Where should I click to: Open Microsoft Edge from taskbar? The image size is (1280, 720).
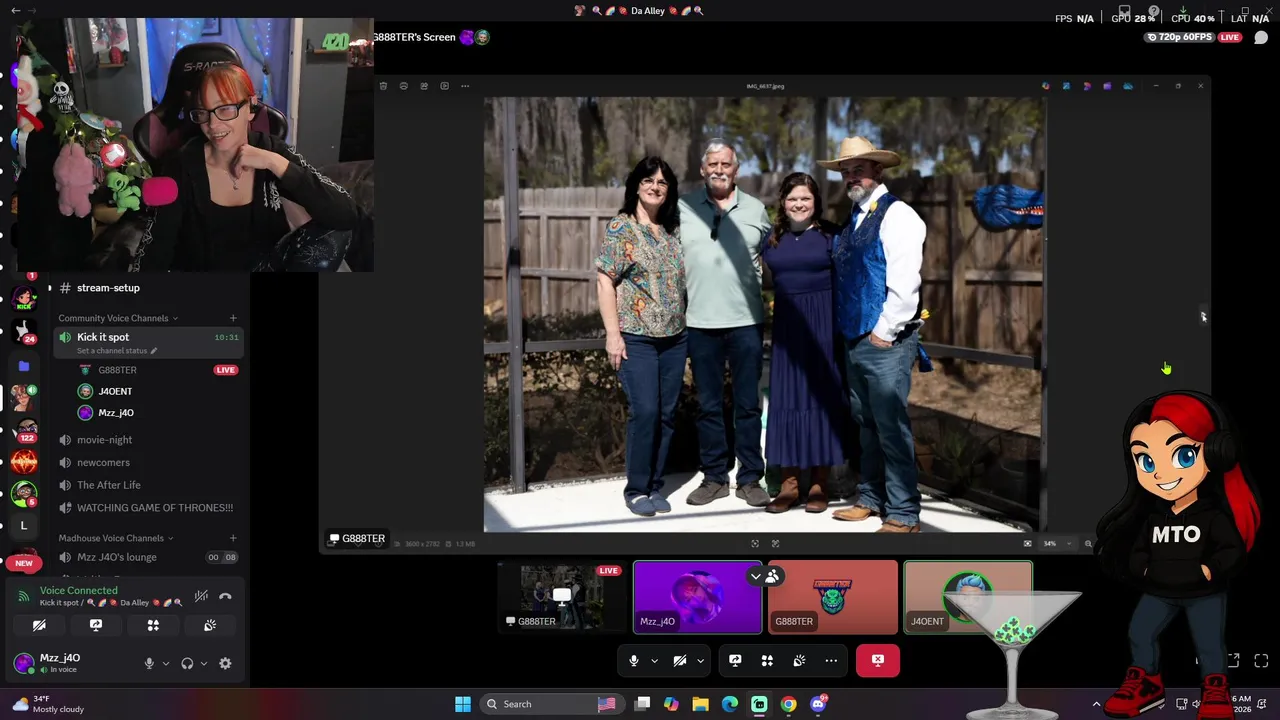[730, 704]
